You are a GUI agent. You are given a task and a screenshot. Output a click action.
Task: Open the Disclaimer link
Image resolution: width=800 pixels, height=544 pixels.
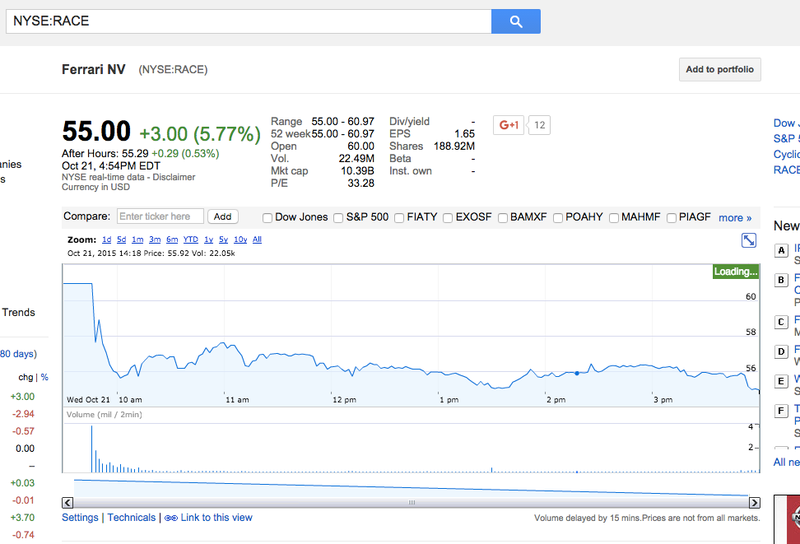(x=173, y=177)
